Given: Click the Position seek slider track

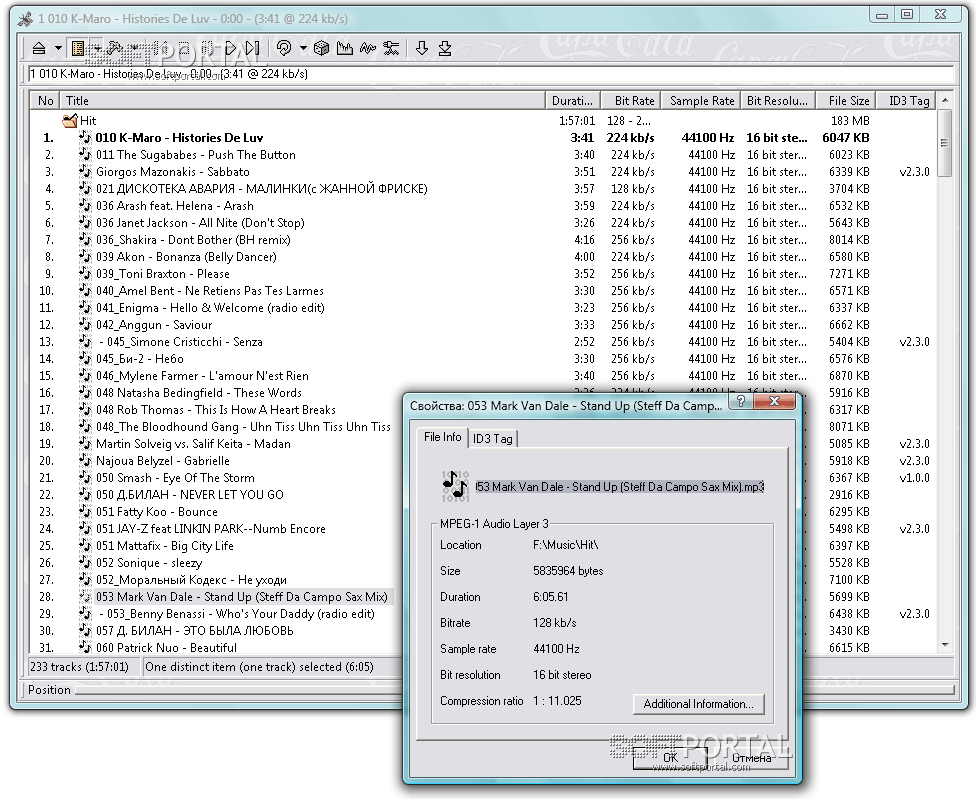Looking at the screenshot, I should click(515, 690).
